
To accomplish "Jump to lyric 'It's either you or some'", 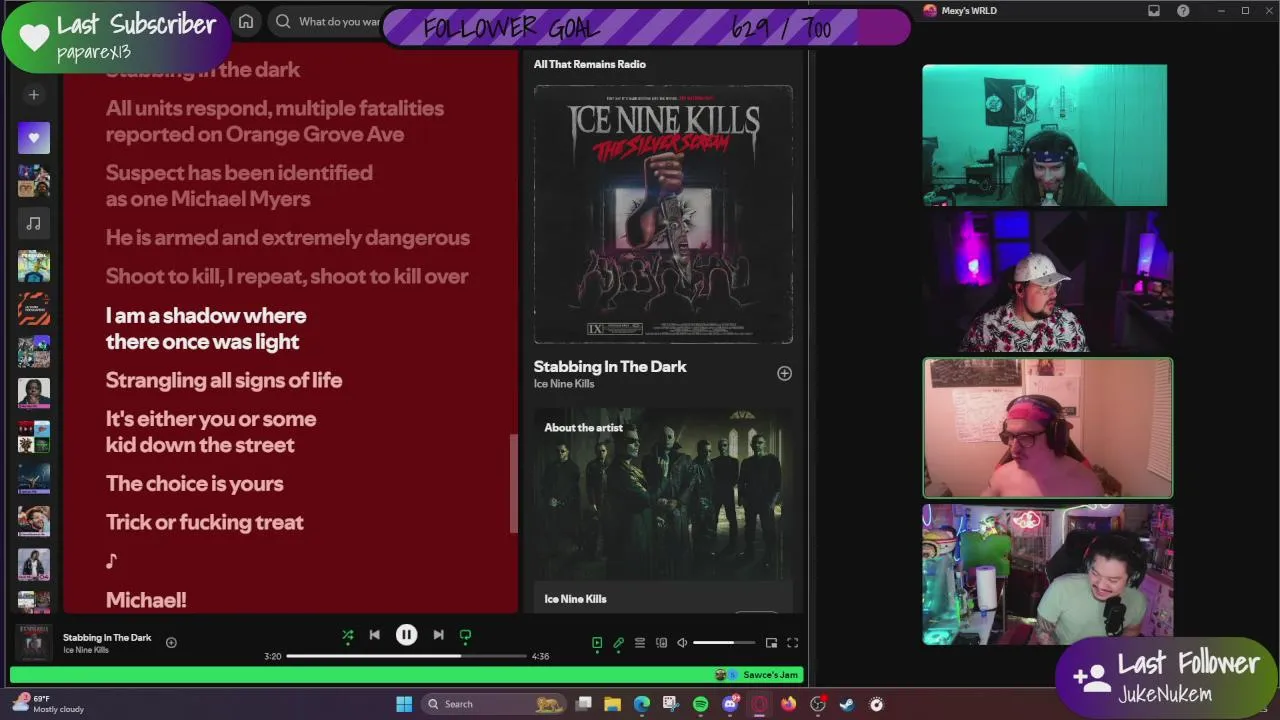I will point(211,432).
